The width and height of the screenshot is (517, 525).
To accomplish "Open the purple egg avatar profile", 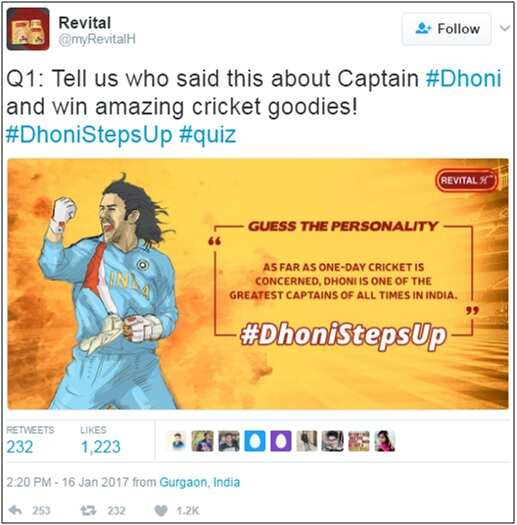I will click(x=281, y=441).
